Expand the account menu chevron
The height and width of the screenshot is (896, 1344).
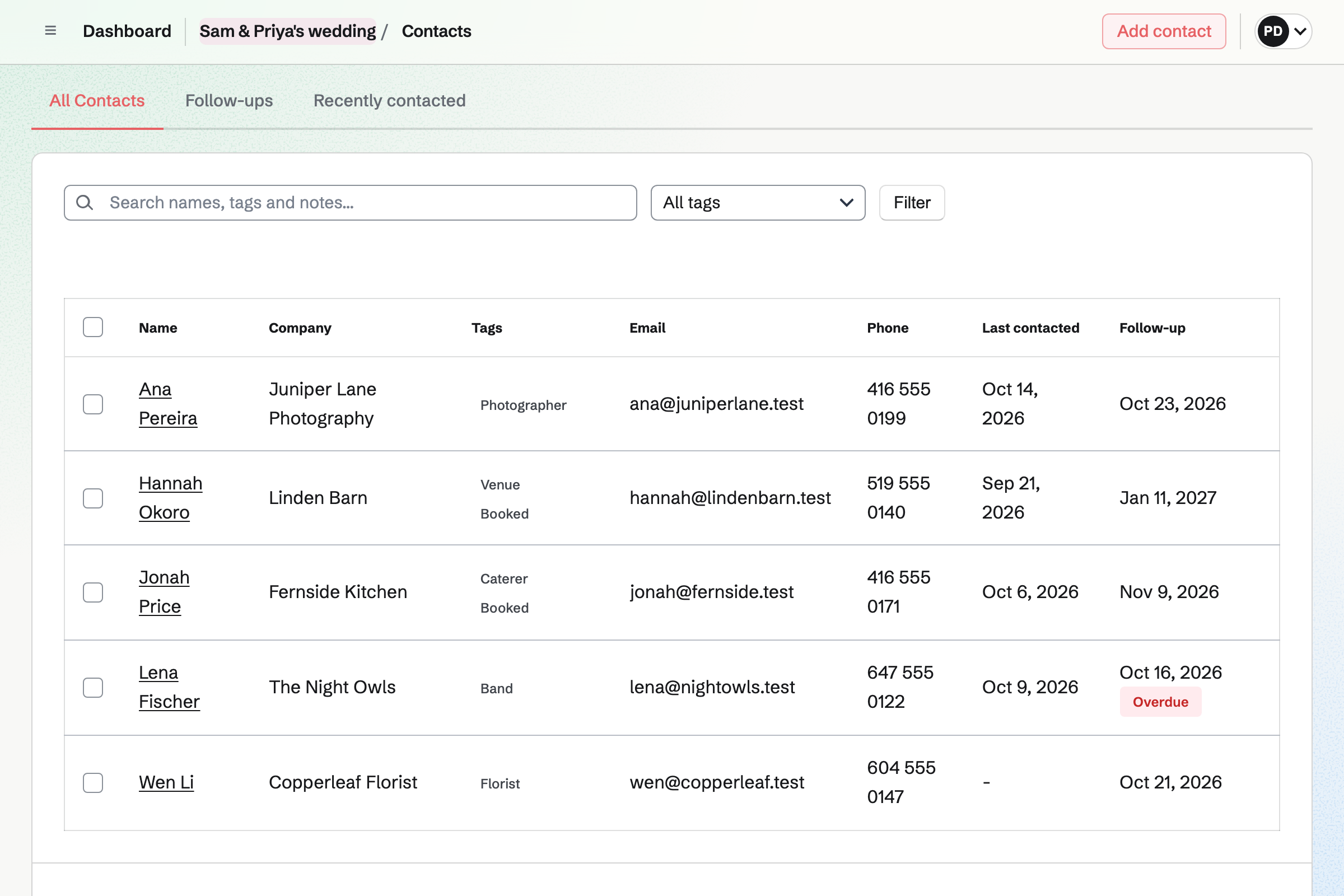(x=1300, y=31)
